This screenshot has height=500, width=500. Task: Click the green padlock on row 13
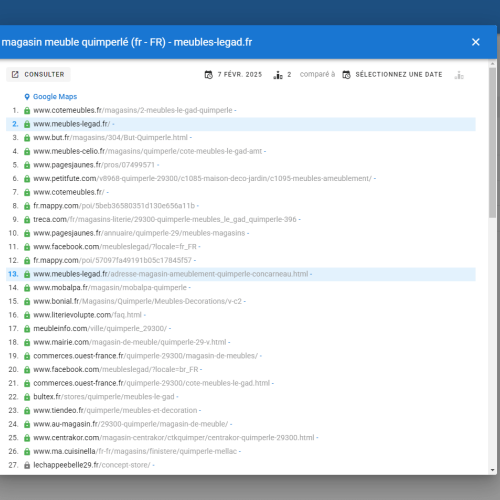click(27, 274)
